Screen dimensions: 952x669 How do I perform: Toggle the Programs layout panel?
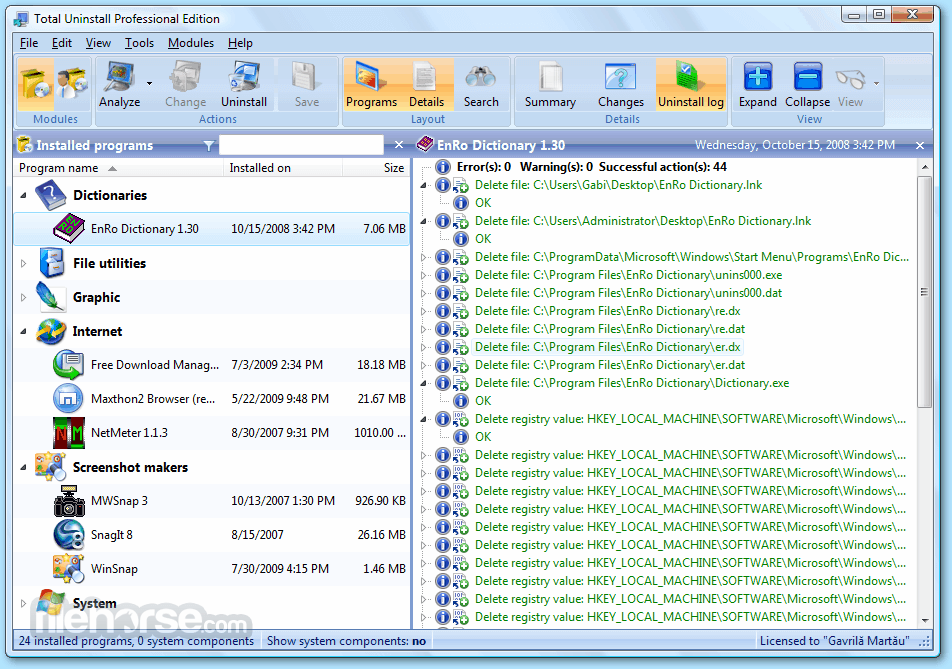(x=371, y=84)
